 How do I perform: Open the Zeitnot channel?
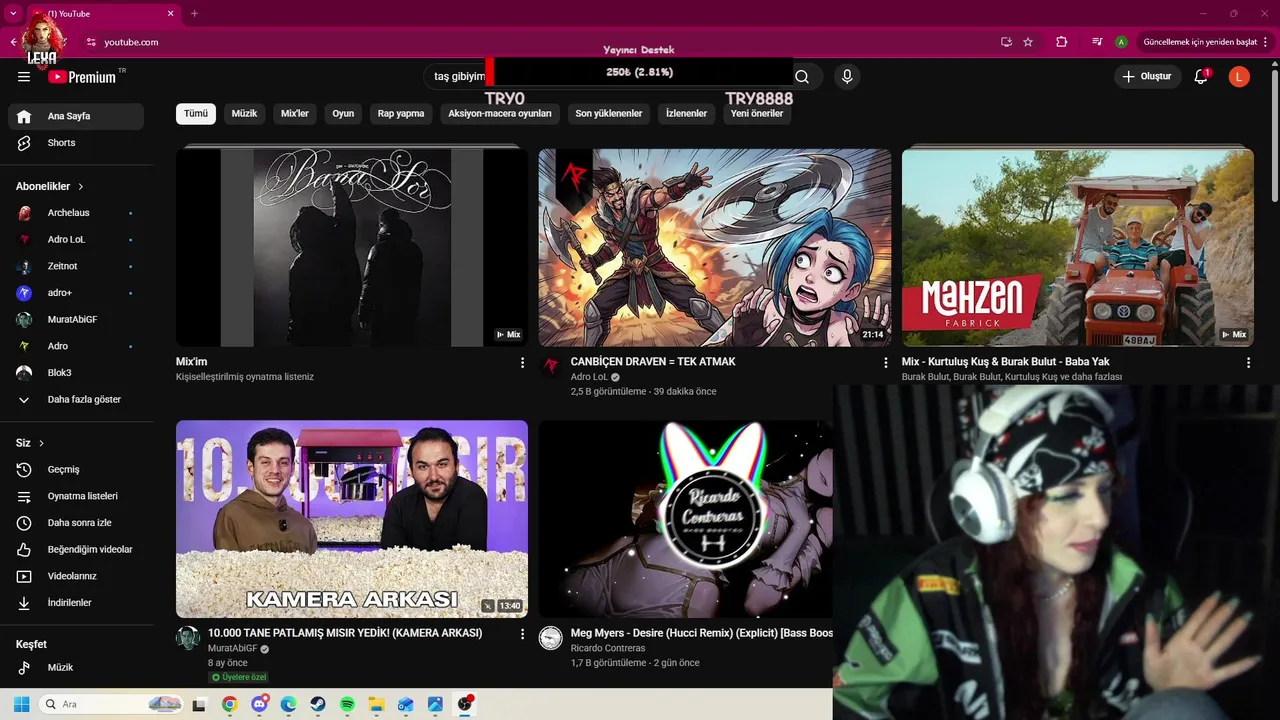coord(76,266)
